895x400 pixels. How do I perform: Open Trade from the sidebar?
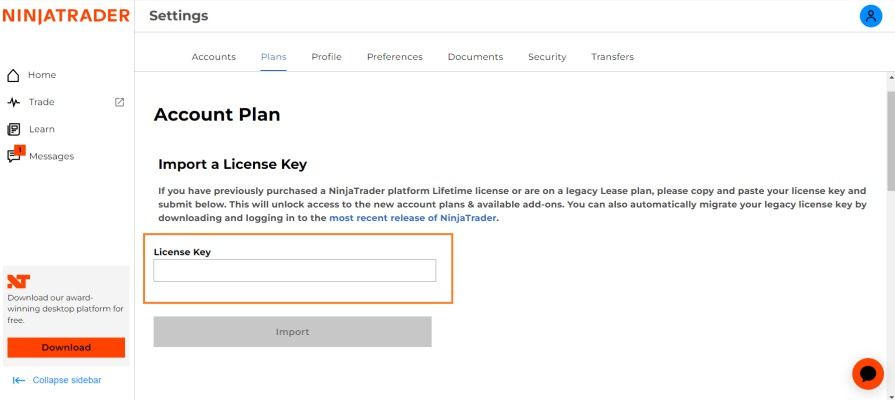click(x=42, y=102)
